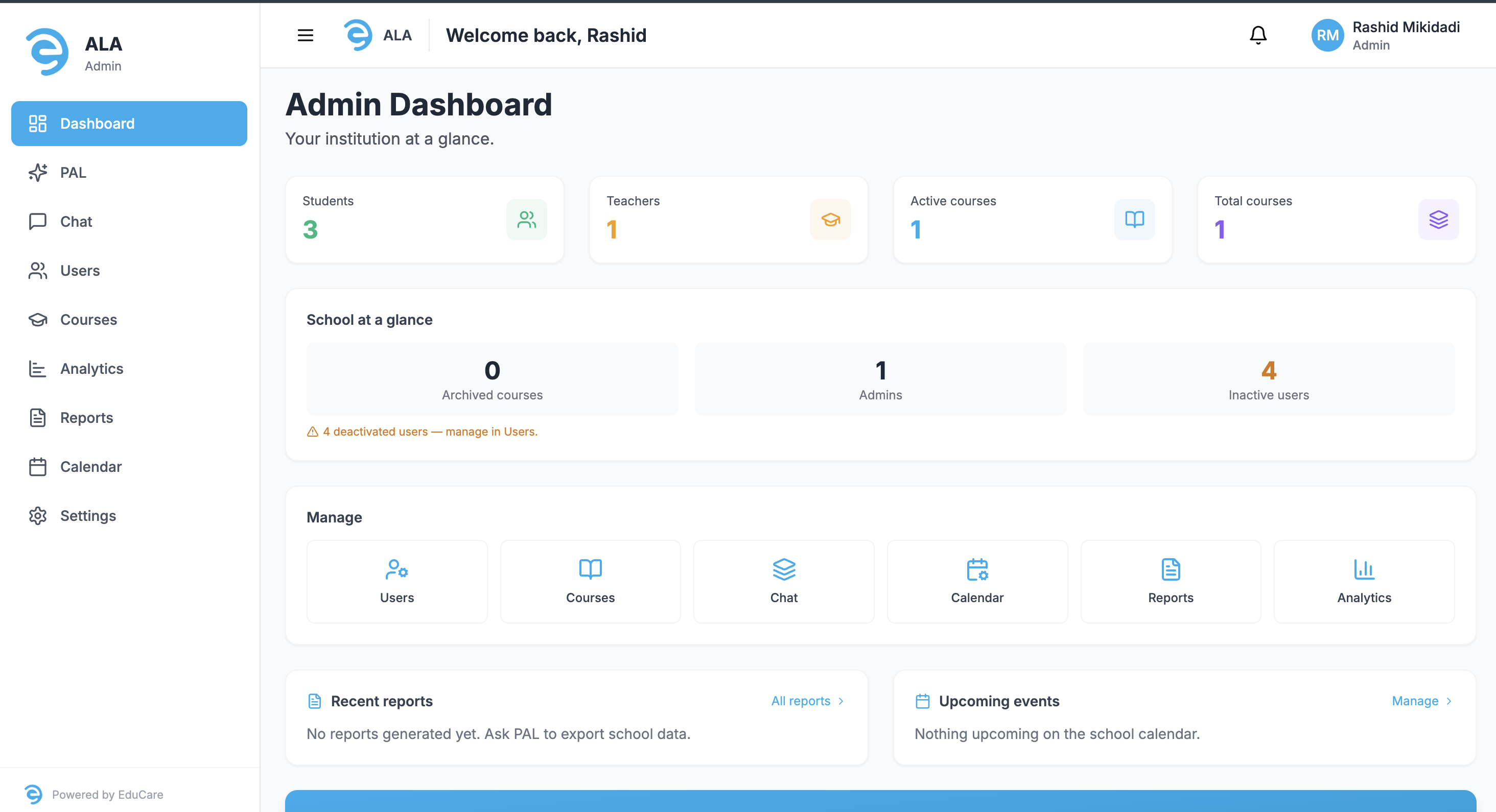Open Chat in the sidebar

pyautogui.click(x=129, y=222)
